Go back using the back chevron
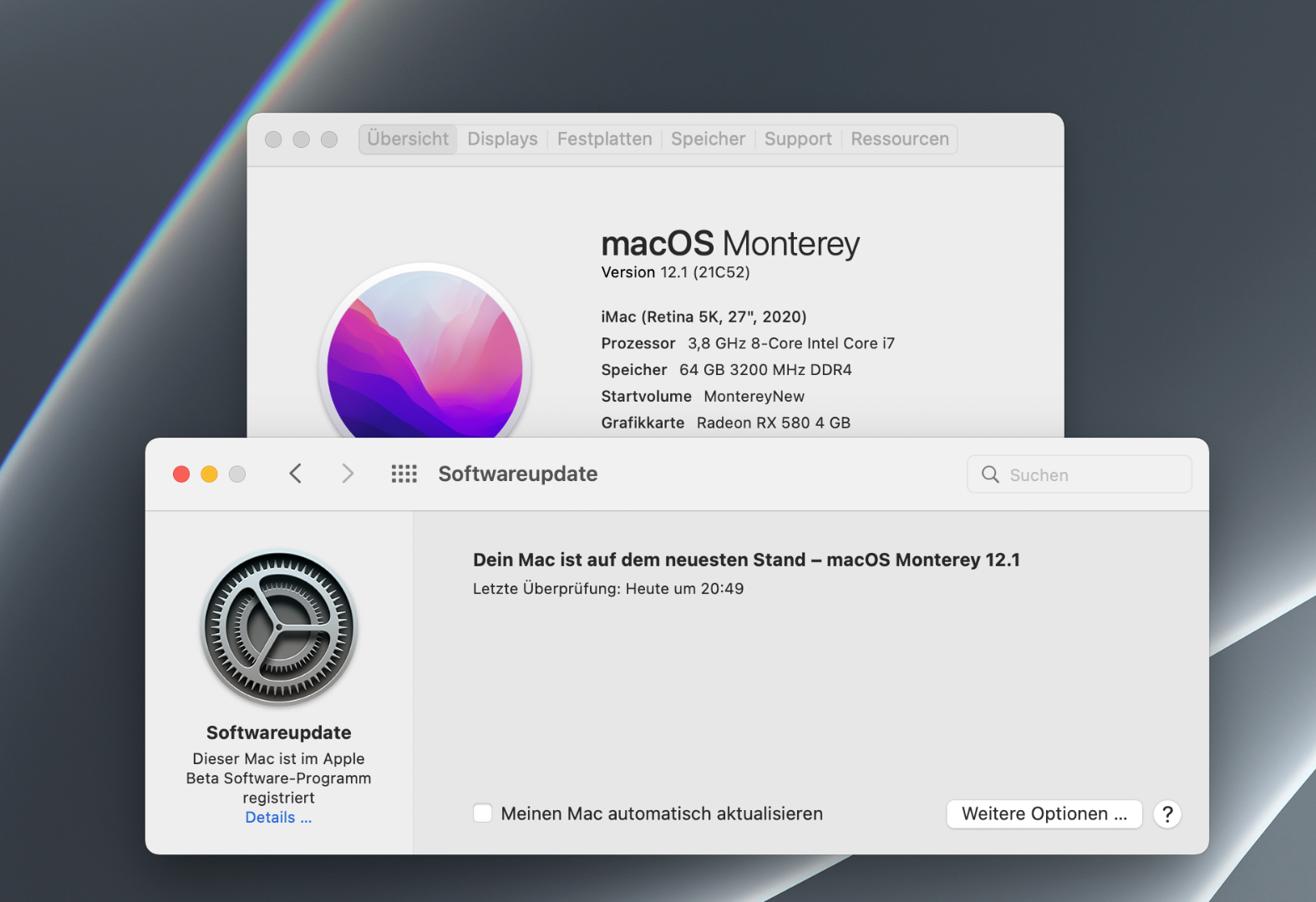This screenshot has height=902, width=1316. [x=295, y=474]
